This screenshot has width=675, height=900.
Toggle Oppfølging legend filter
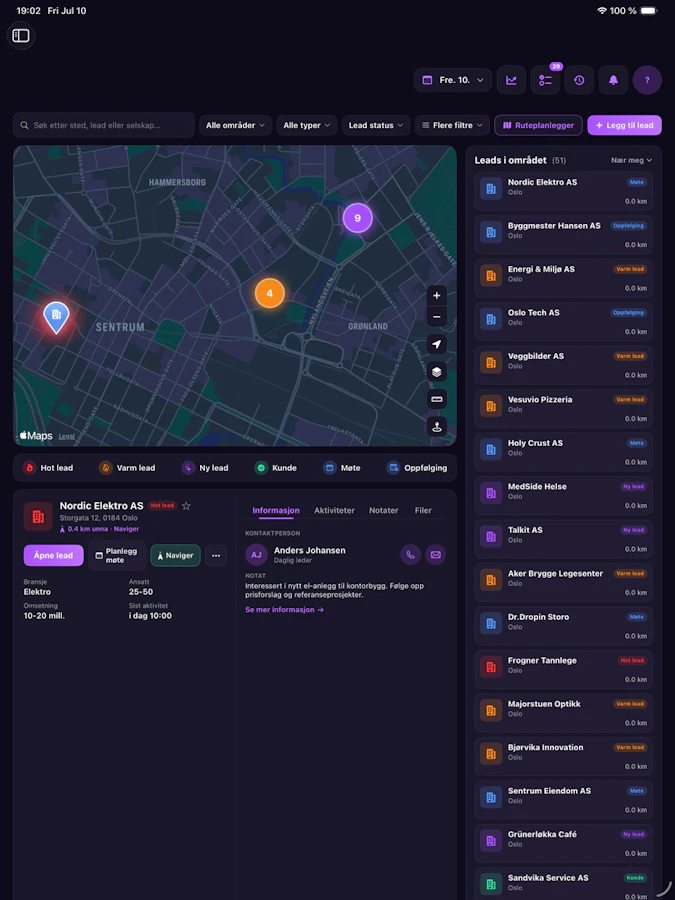click(x=417, y=468)
